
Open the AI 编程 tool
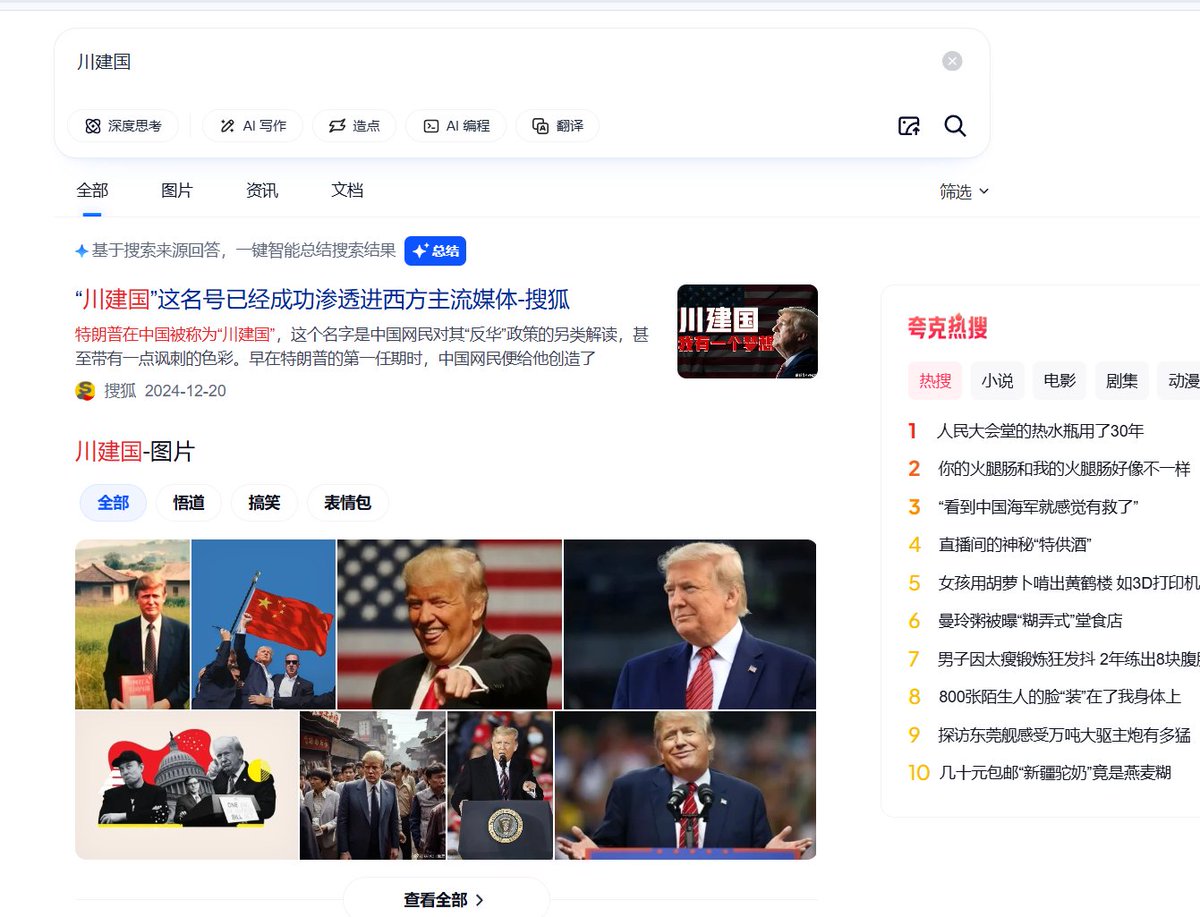[x=456, y=126]
